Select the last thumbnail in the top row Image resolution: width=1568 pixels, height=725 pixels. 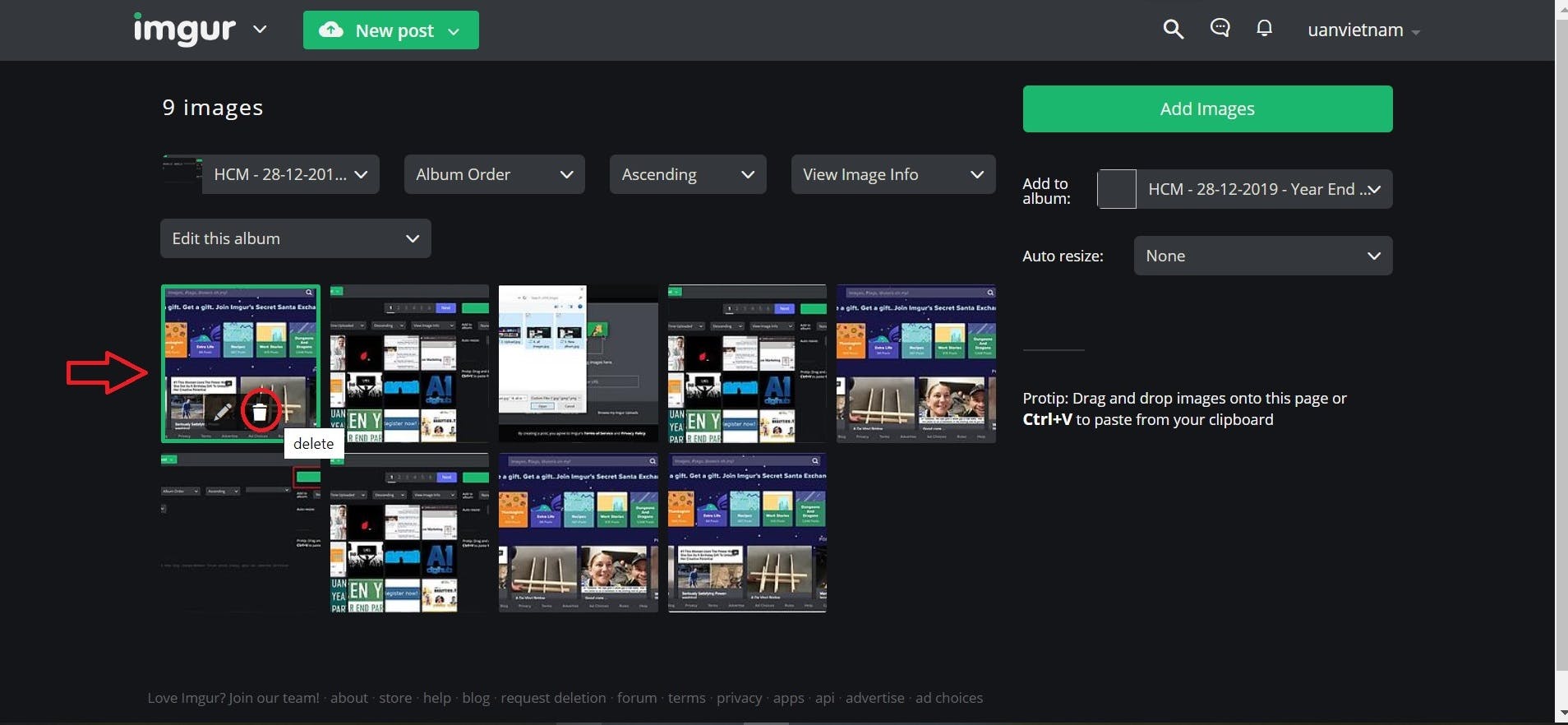916,363
